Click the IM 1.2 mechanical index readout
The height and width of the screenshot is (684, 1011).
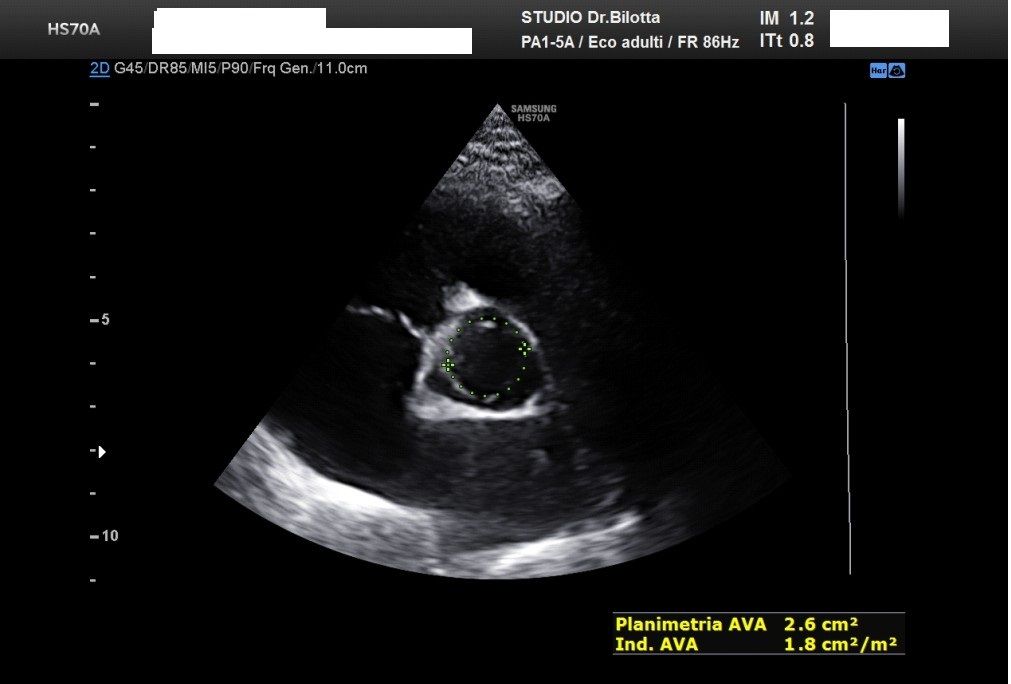tap(787, 19)
